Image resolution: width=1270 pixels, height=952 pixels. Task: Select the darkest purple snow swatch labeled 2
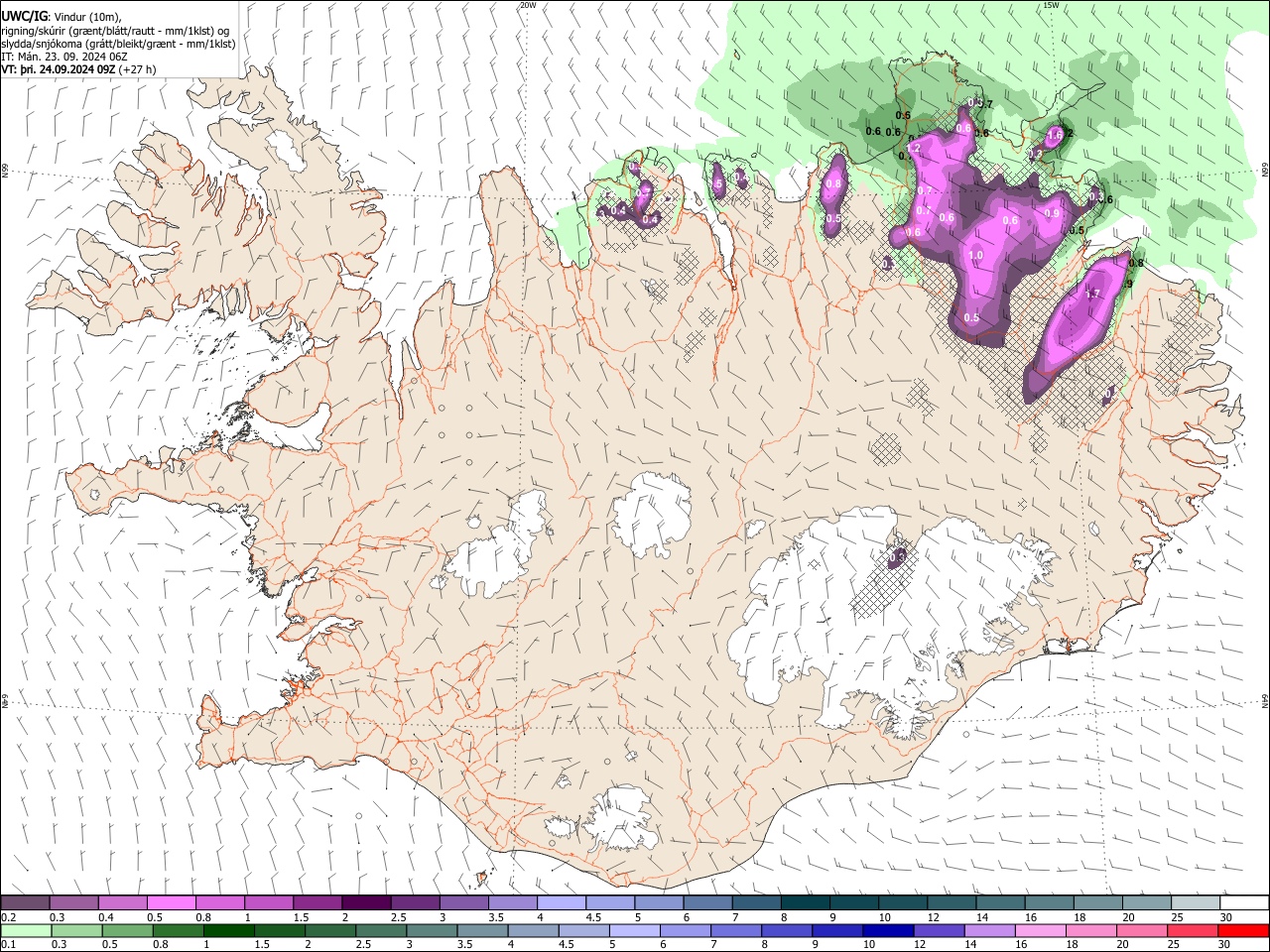coord(367,903)
